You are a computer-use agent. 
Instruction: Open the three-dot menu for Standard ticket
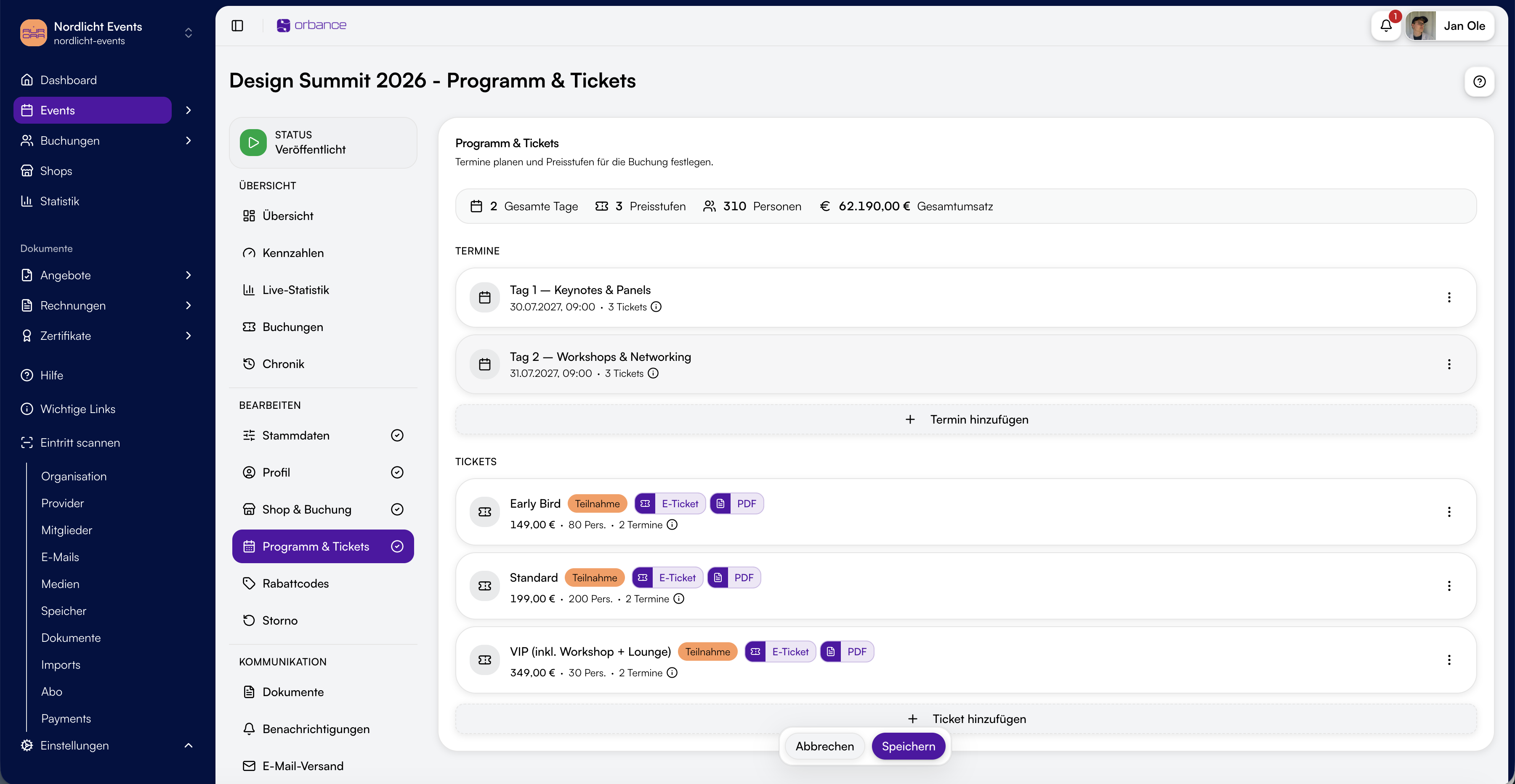click(1449, 586)
